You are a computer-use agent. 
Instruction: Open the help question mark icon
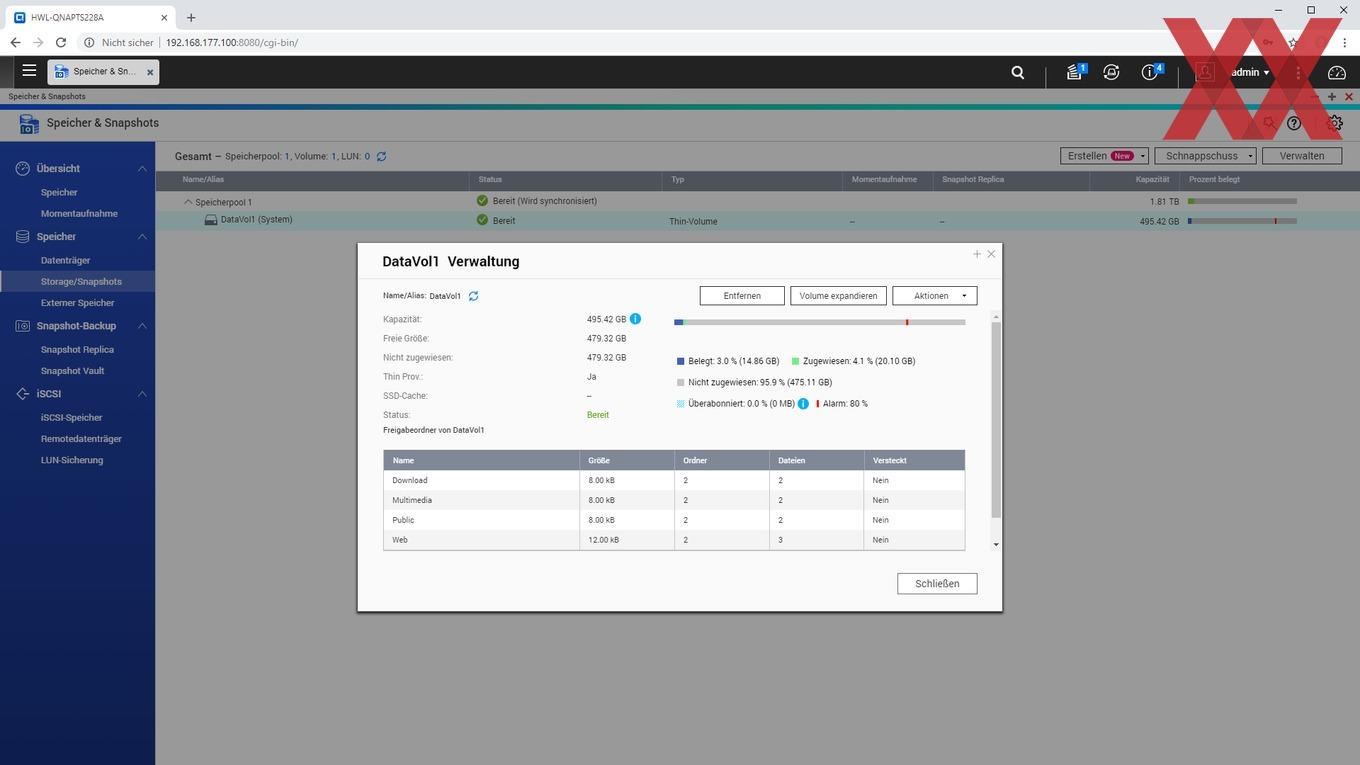tap(1294, 123)
